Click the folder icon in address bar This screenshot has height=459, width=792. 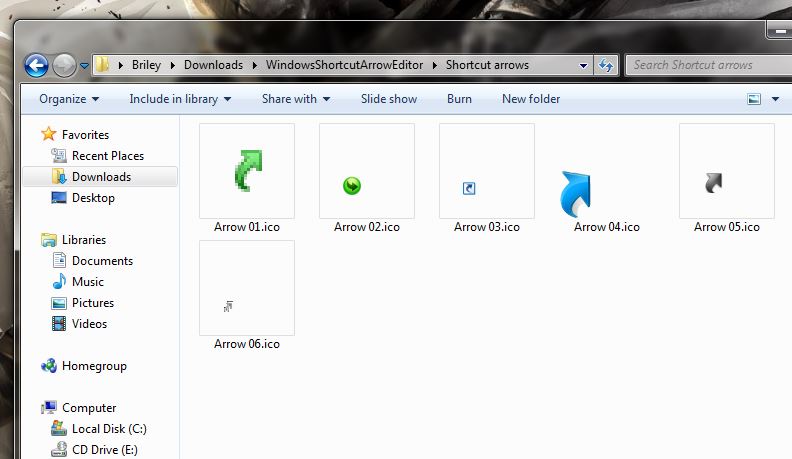[103, 65]
